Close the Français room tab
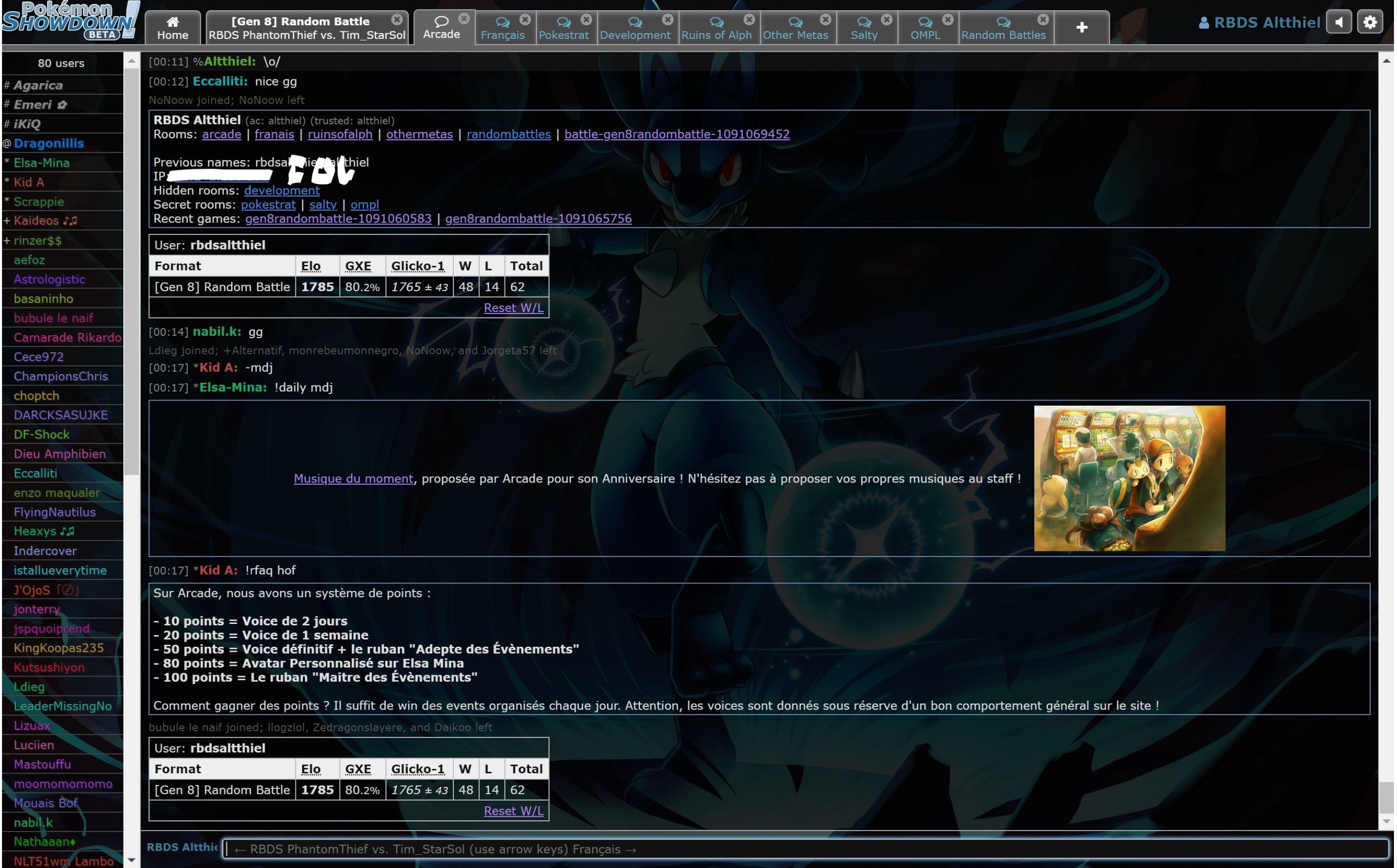 [525, 20]
